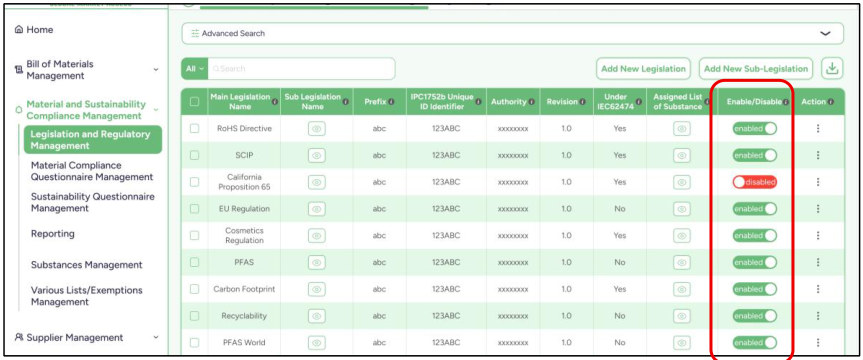Click Add New Legislation button
Viewport: 863px width, 360px height.
coord(643,69)
